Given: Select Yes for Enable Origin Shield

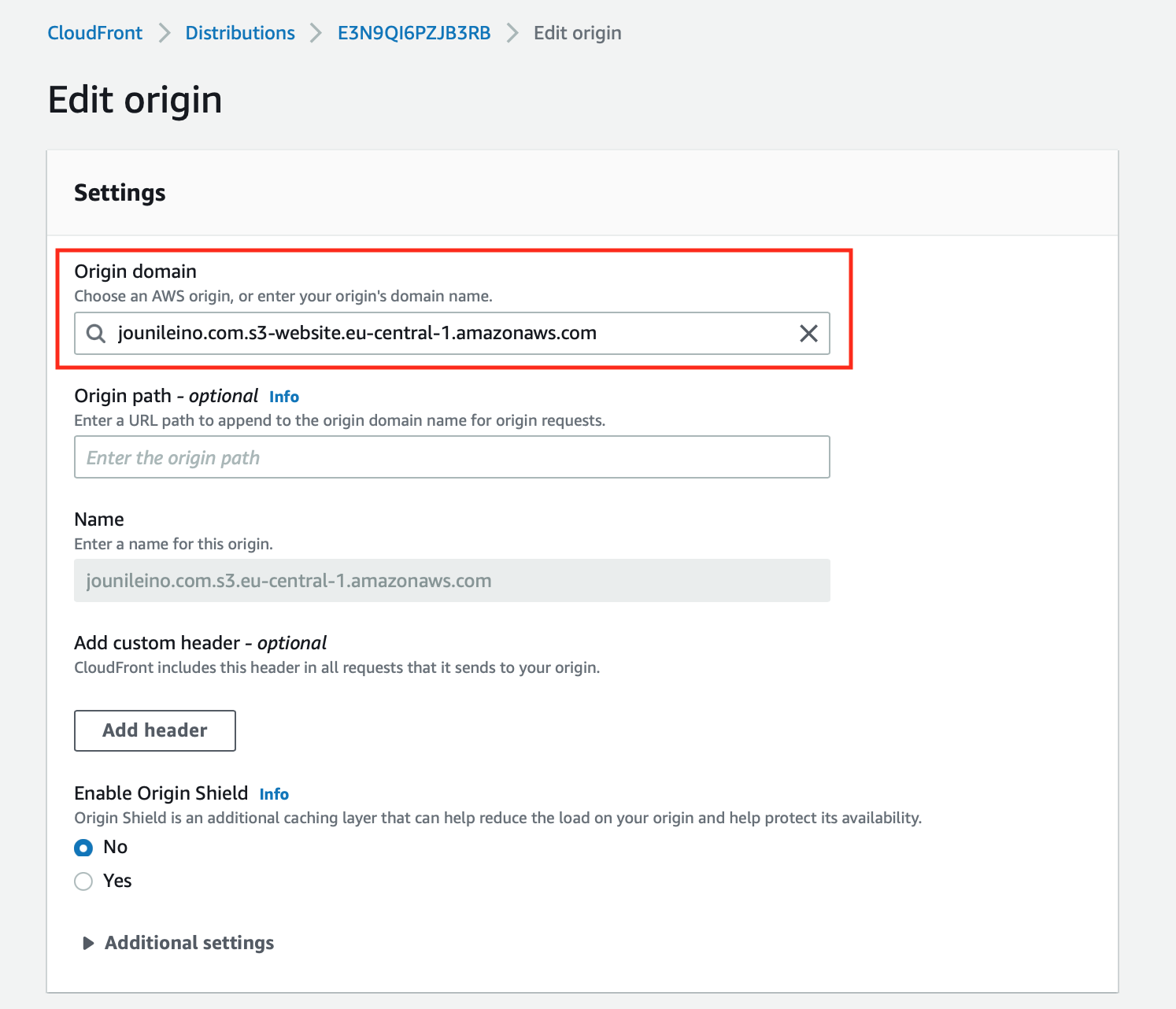Looking at the screenshot, I should click(x=83, y=881).
